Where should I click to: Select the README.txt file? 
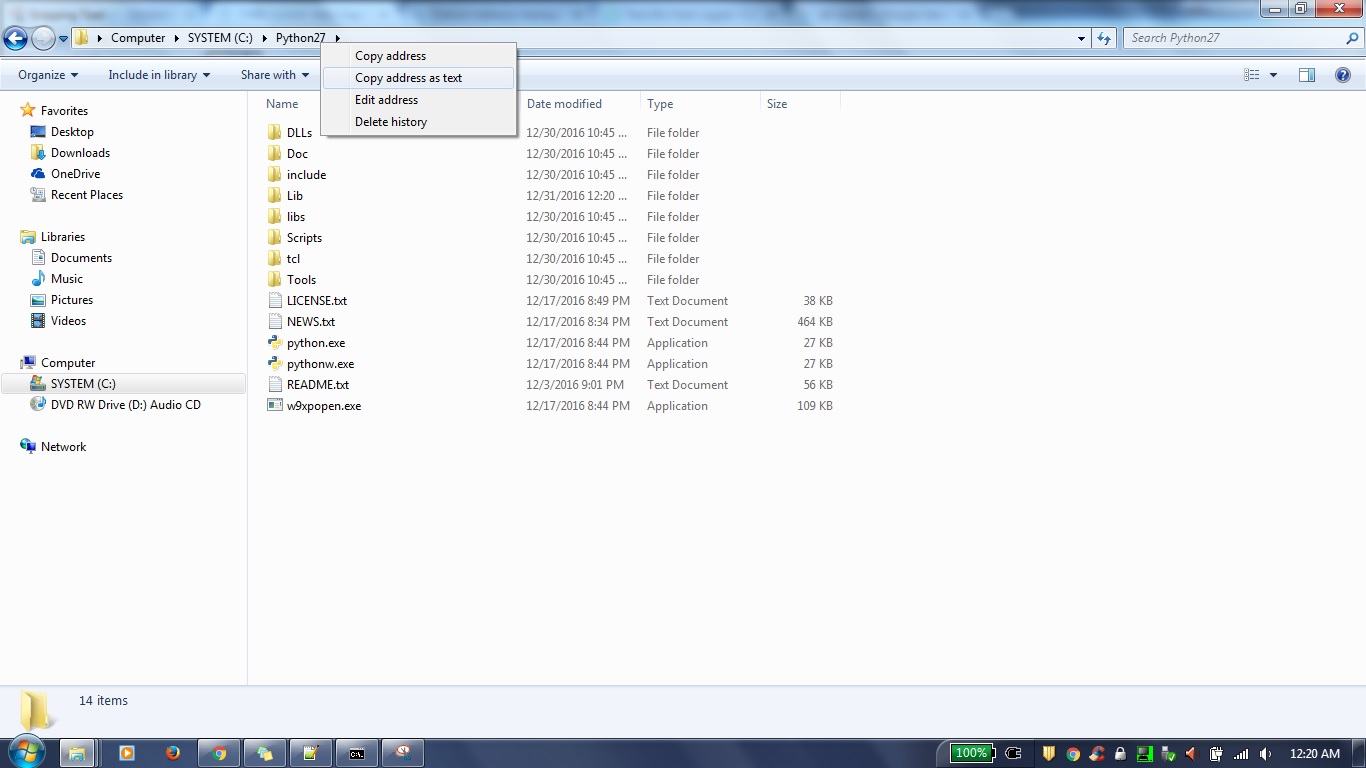point(317,385)
